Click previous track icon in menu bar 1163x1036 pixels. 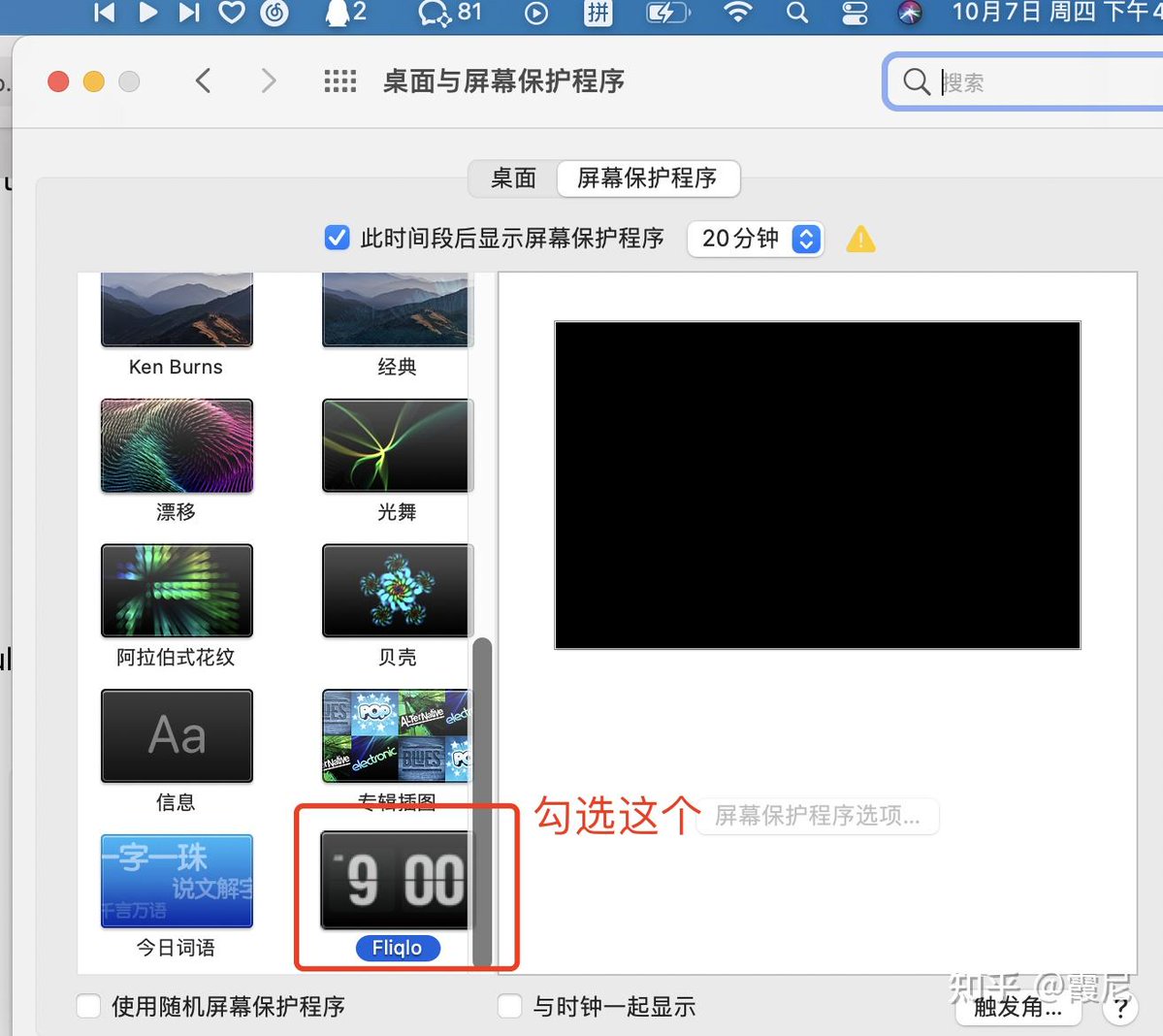105,12
